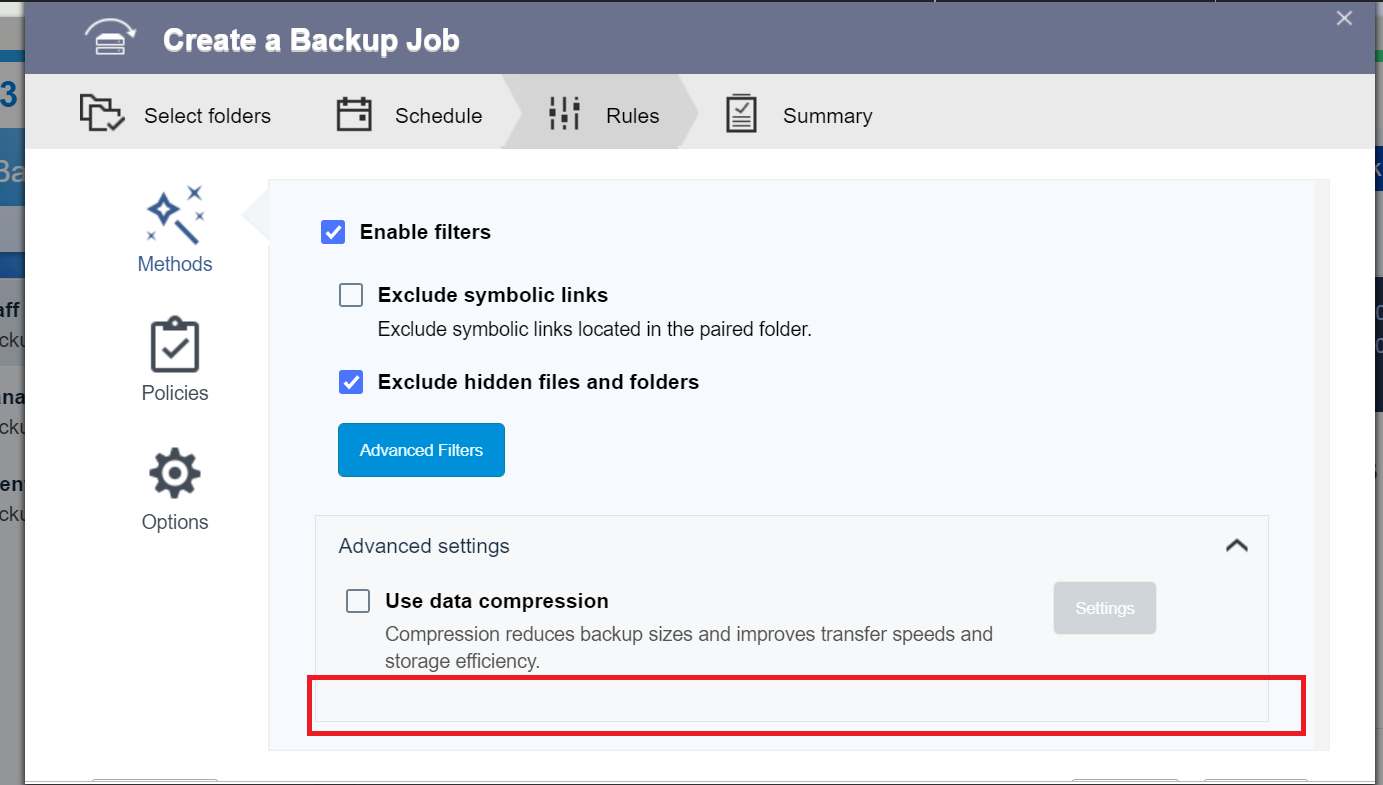This screenshot has width=1383, height=785.
Task: Uncheck Exclude hidden files and folders
Action: (x=351, y=382)
